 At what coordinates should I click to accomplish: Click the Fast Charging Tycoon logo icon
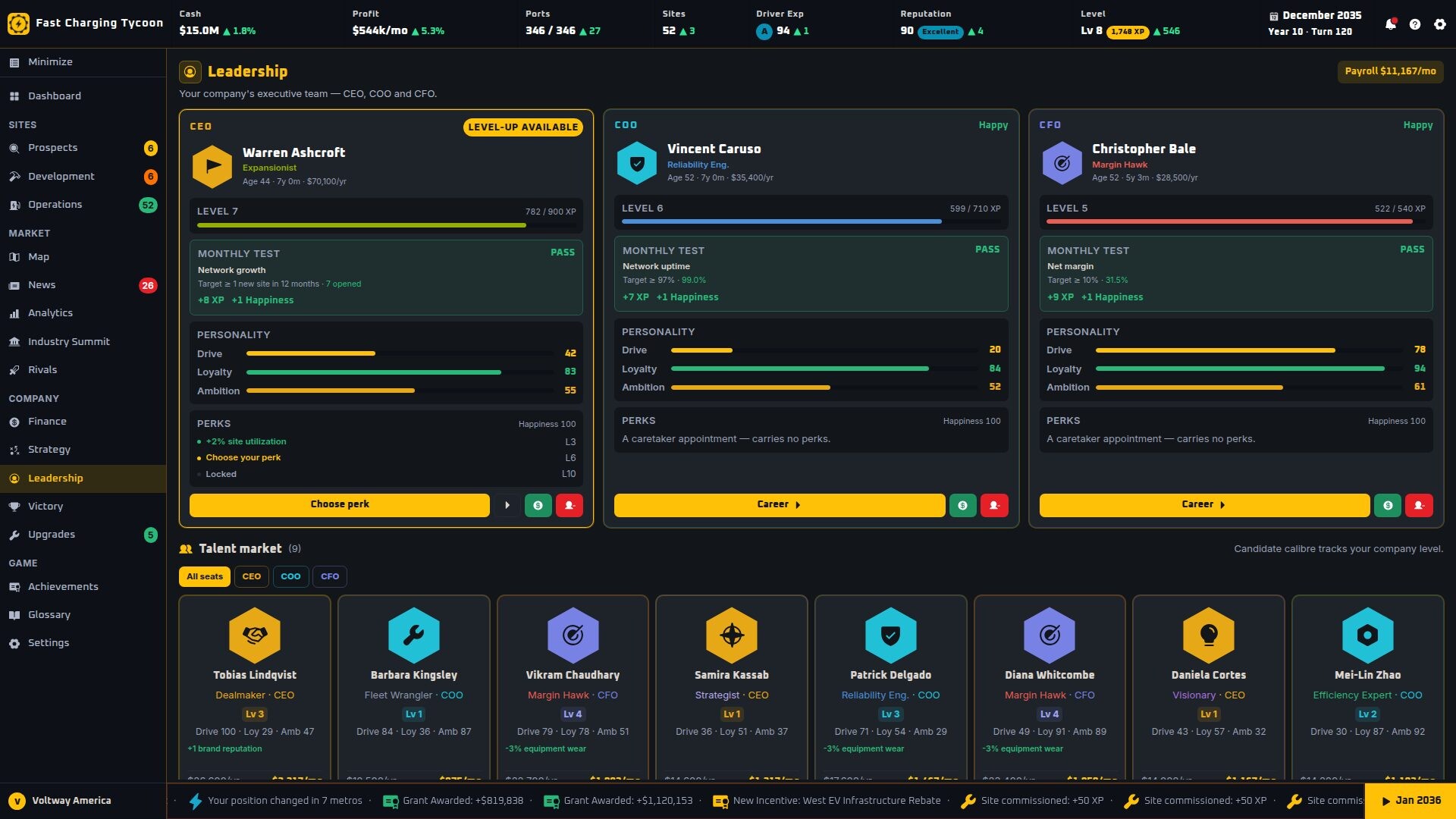(18, 24)
